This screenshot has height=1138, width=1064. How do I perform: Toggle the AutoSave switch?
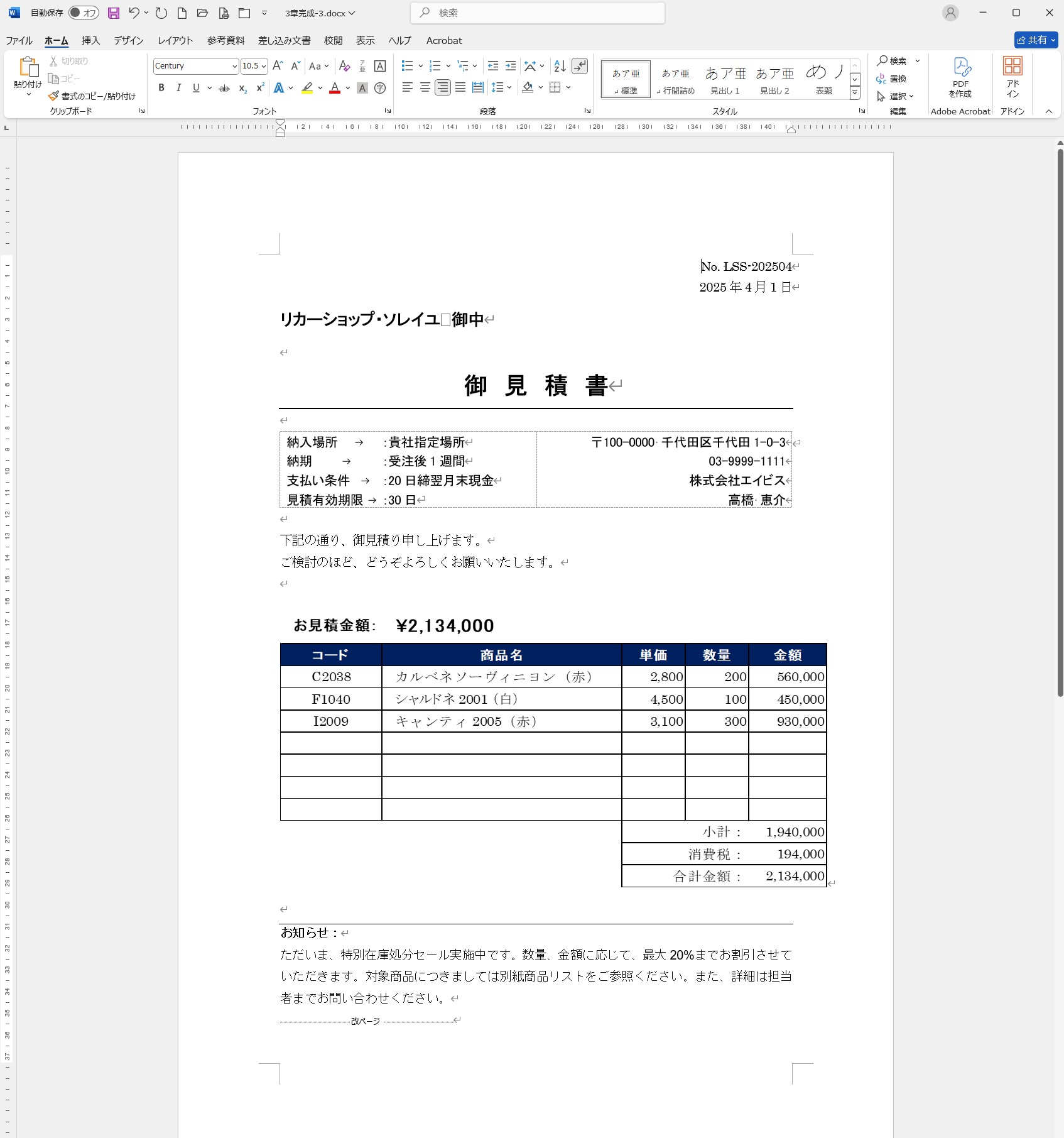tap(84, 13)
